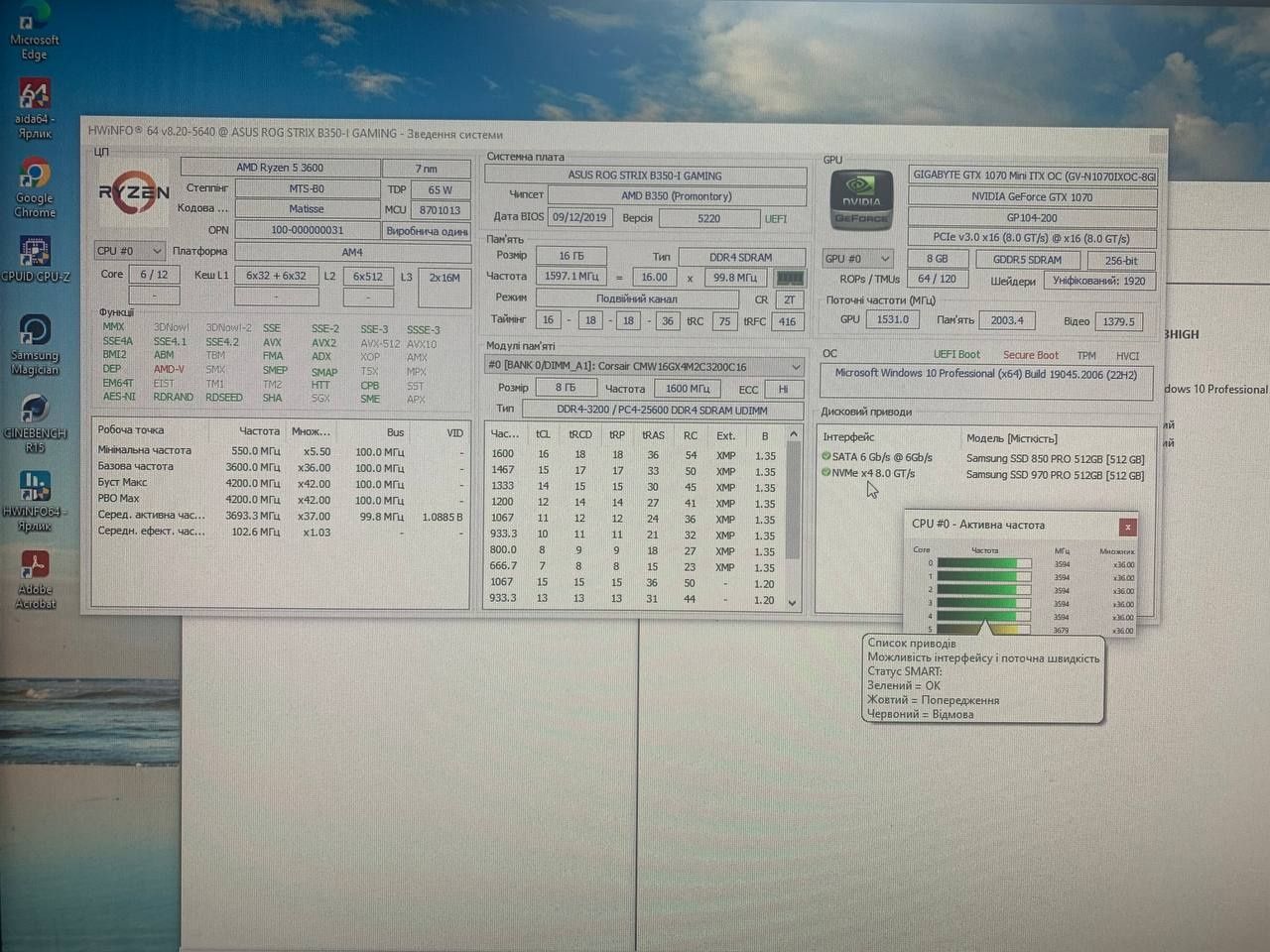Click the tCL column header
1270x952 pixels.
(x=543, y=434)
